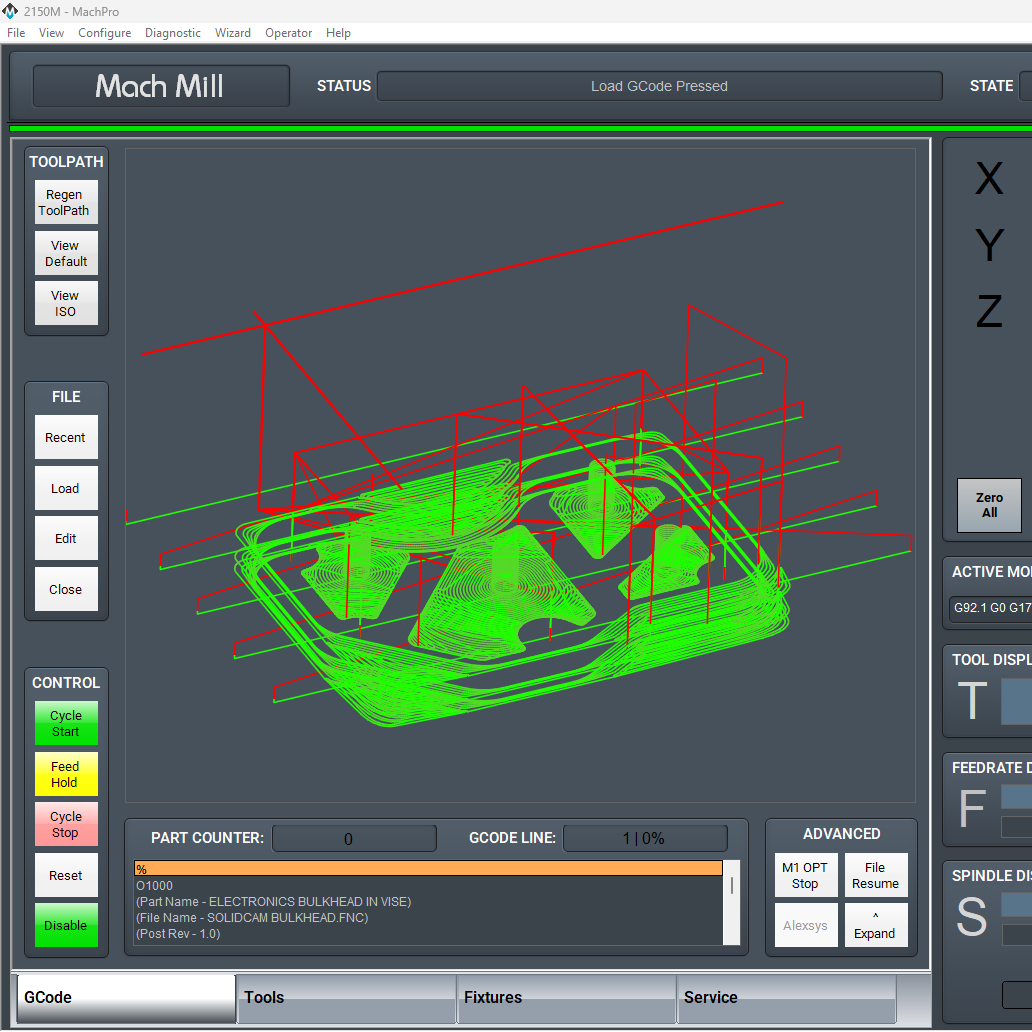The width and height of the screenshot is (1032, 1032).
Task: Click the Part Counter value field
Action: point(354,838)
